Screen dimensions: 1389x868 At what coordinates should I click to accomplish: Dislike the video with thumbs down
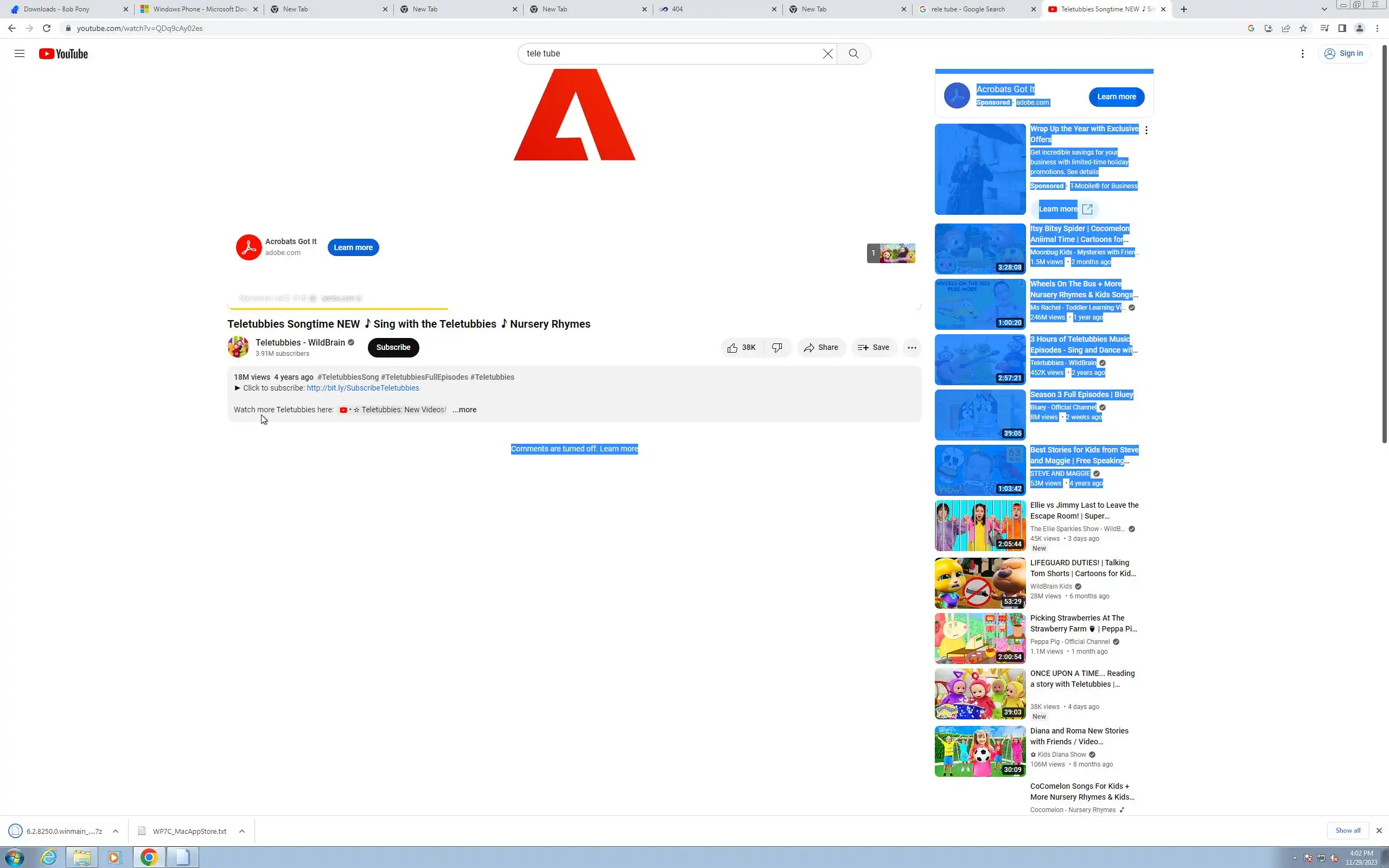777,347
